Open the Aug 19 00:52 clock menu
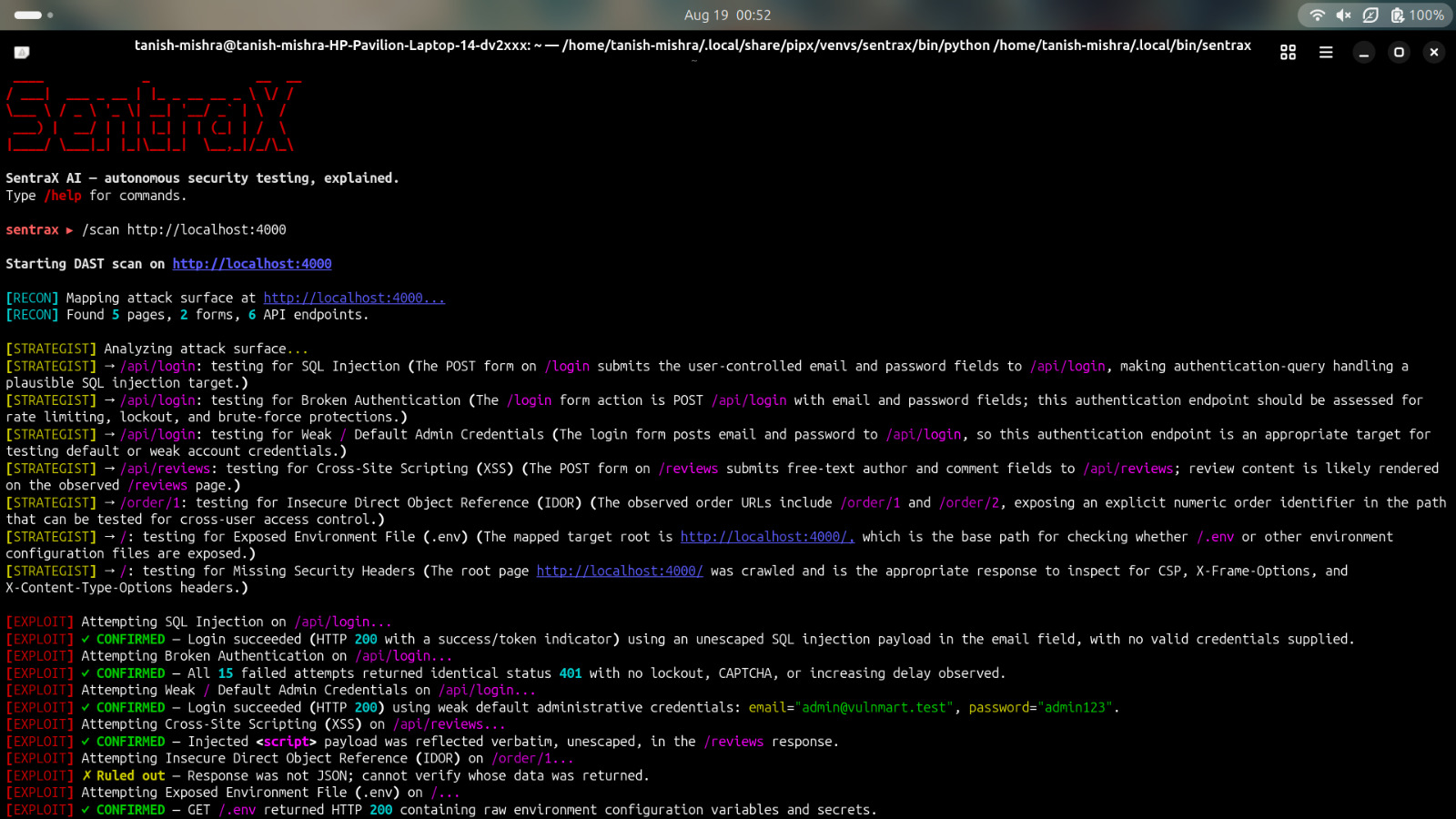This screenshot has height=819, width=1456. coord(727,15)
